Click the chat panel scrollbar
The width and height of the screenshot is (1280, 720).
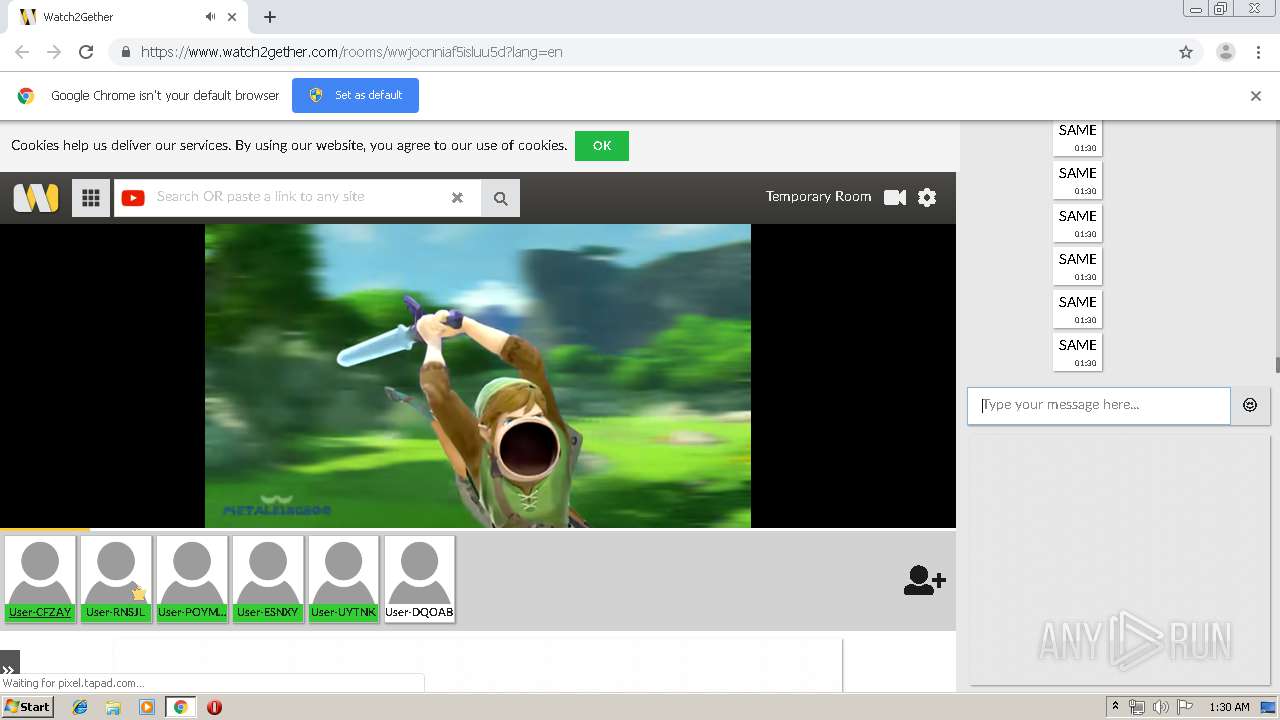1277,365
